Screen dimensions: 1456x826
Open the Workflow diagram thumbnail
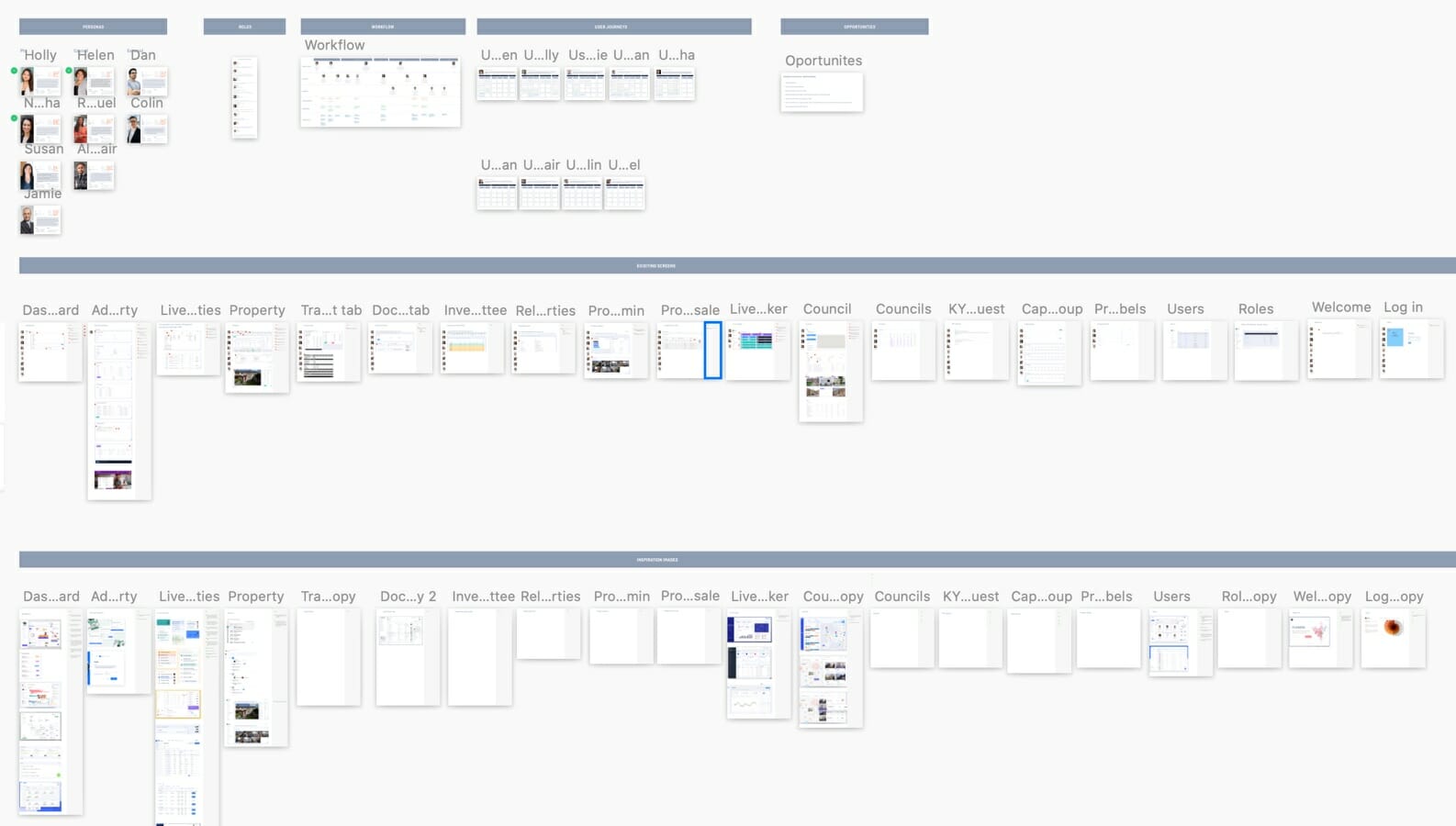pyautogui.click(x=380, y=92)
